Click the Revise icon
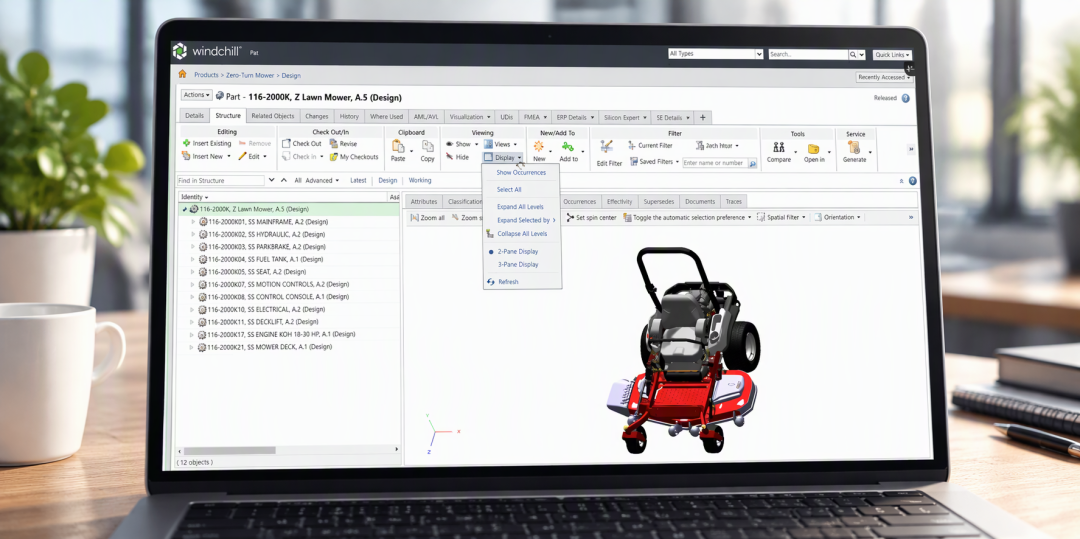The image size is (1080, 539). [333, 143]
